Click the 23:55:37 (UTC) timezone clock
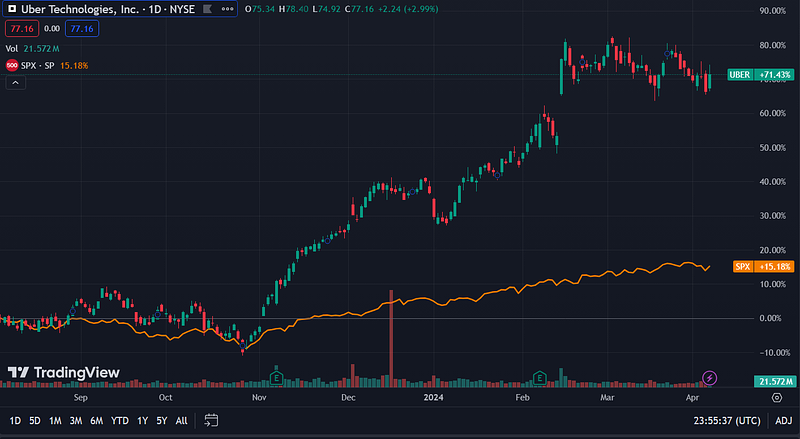Image resolution: width=800 pixels, height=439 pixels. [x=727, y=421]
